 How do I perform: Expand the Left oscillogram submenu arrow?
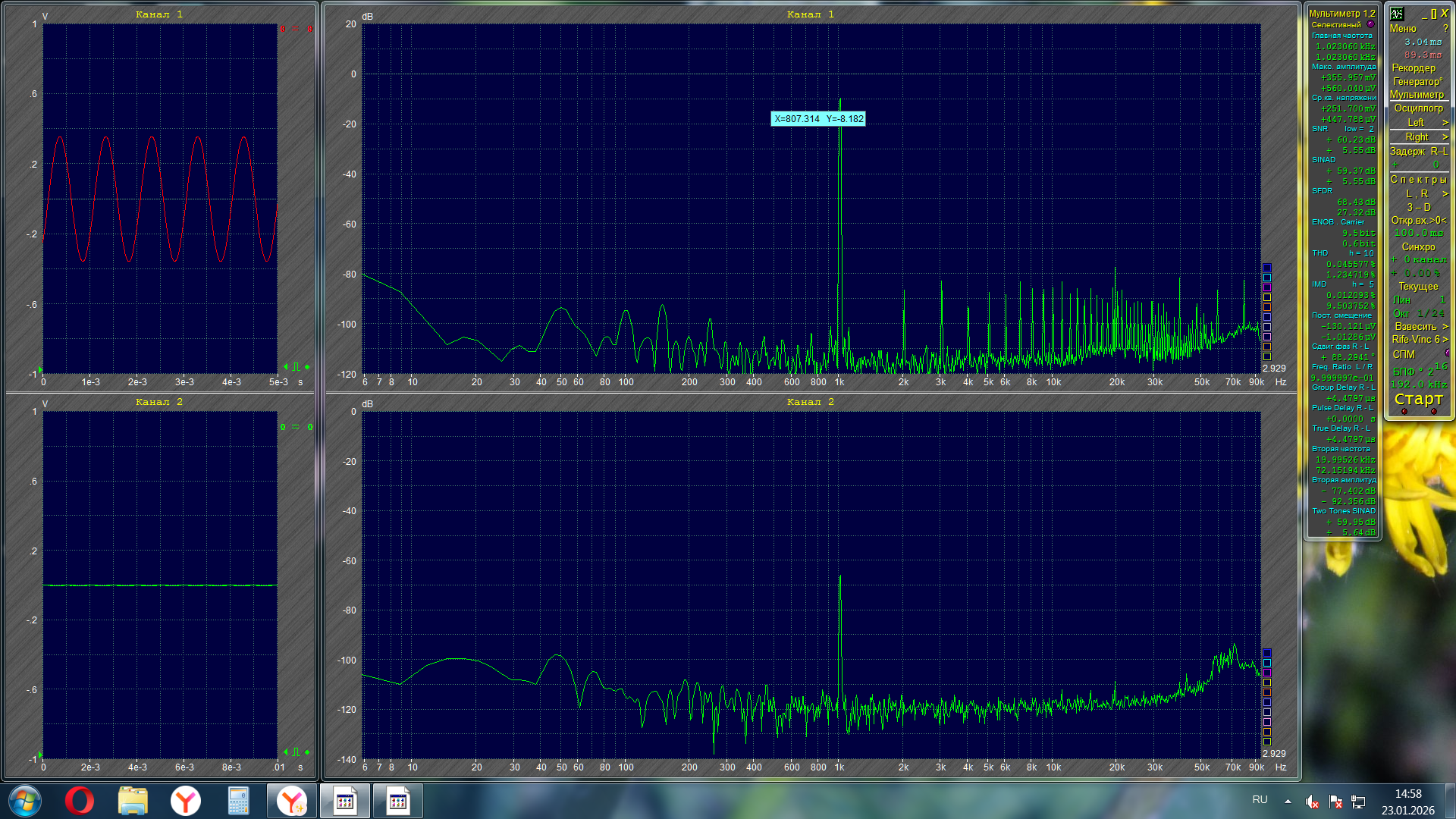point(1445,123)
